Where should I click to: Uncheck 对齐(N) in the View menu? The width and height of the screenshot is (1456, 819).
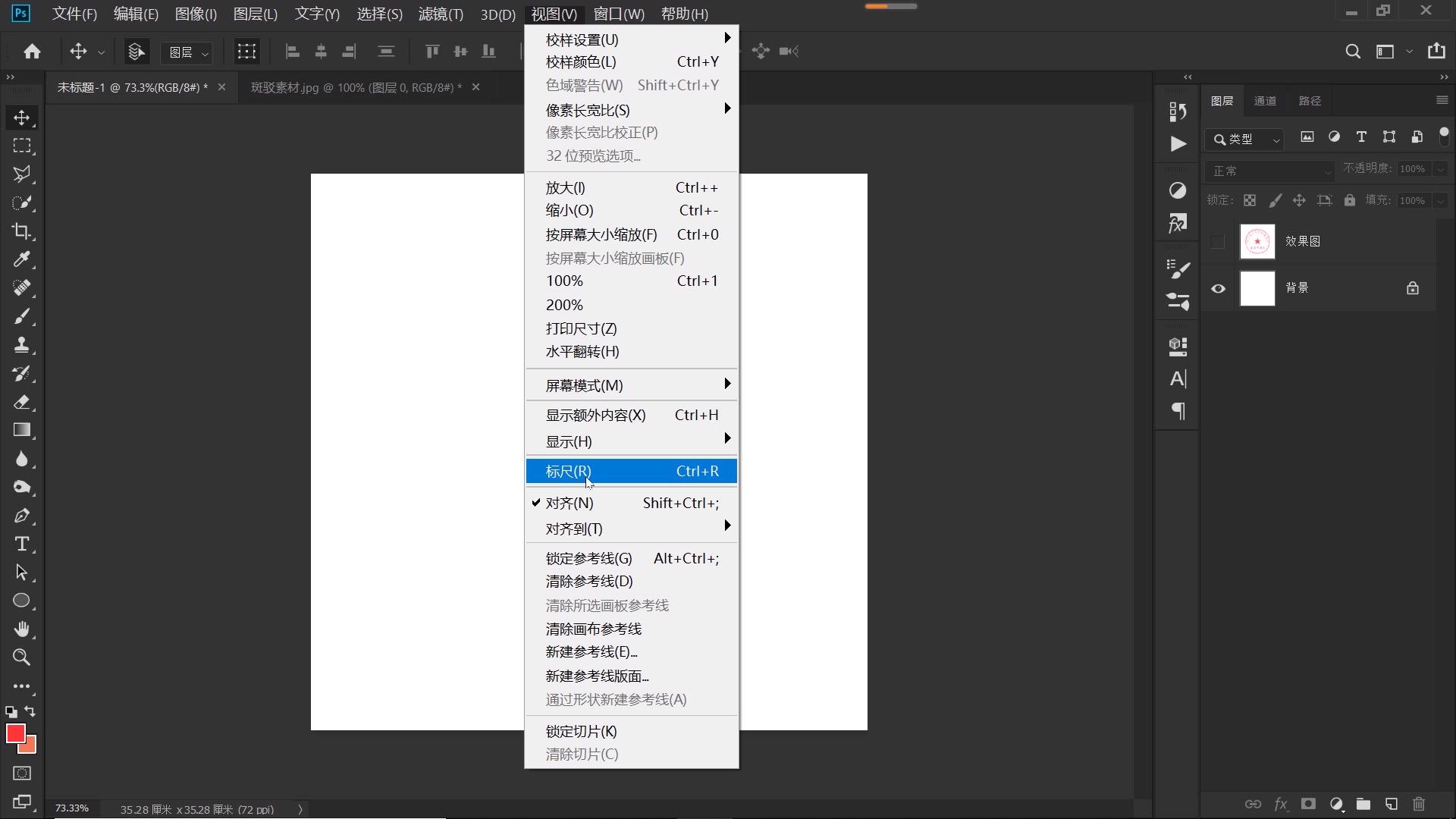pos(571,503)
